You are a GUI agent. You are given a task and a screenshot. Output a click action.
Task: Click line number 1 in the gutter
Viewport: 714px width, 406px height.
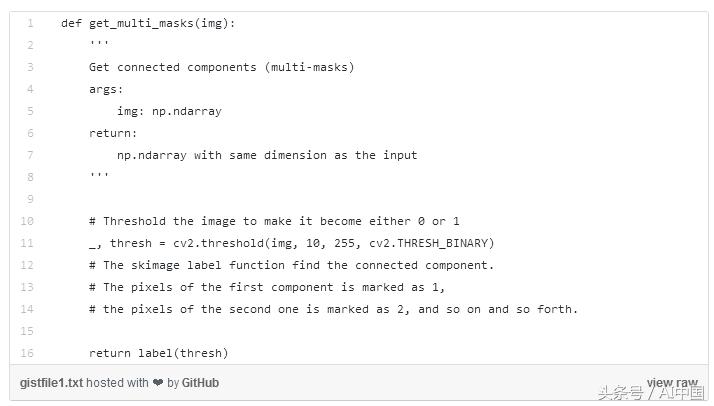(30, 23)
